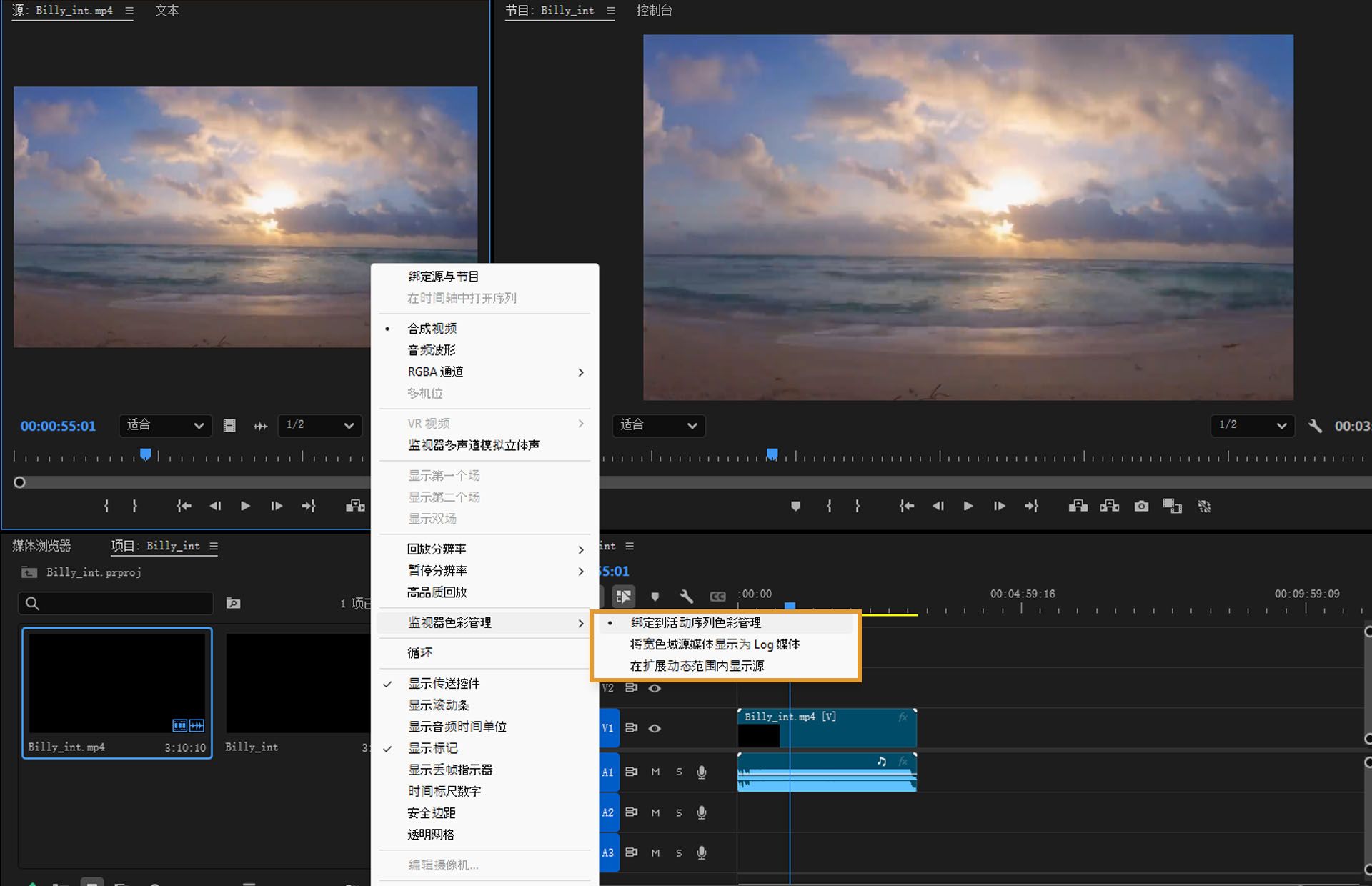
Task: Switch to the 媒体浏览器 tab
Action: pyautogui.click(x=42, y=546)
